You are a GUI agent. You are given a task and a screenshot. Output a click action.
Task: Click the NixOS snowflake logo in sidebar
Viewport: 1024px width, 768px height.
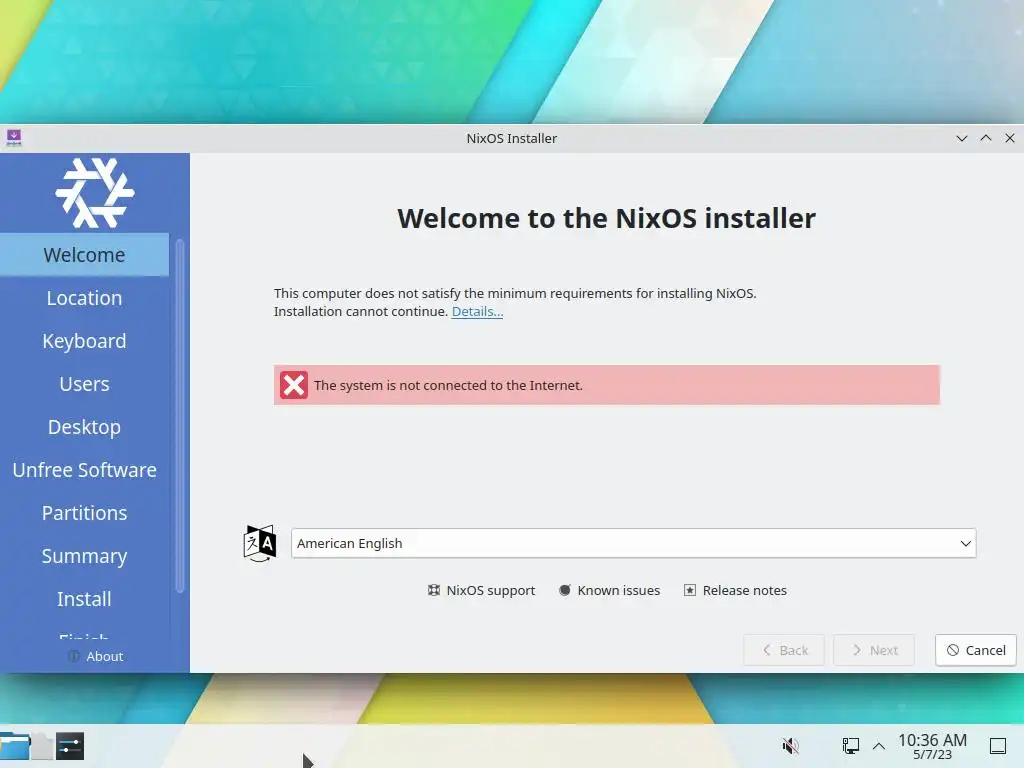point(95,193)
